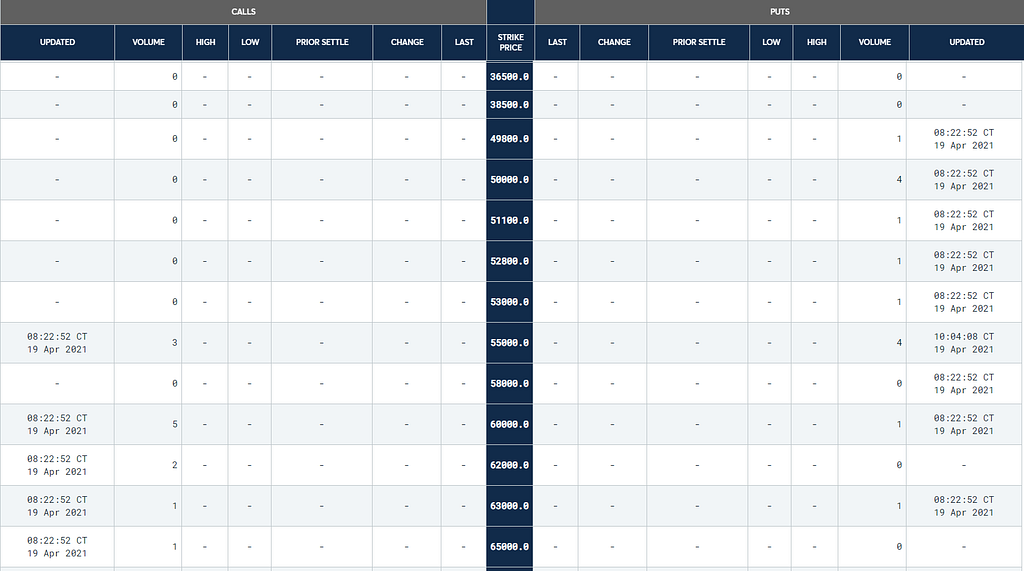Screen dimensions: 1024x571
Task: Click calls updated time in 63000.0 row
Action: click(x=57, y=506)
